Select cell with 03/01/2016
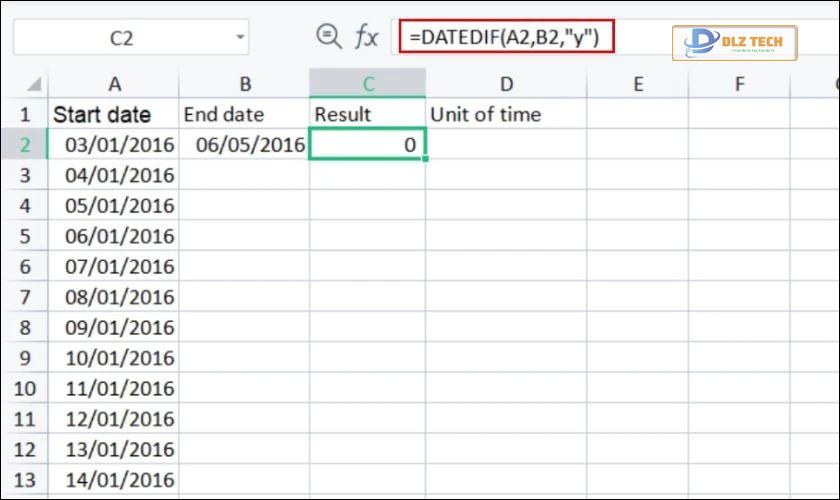 point(114,145)
